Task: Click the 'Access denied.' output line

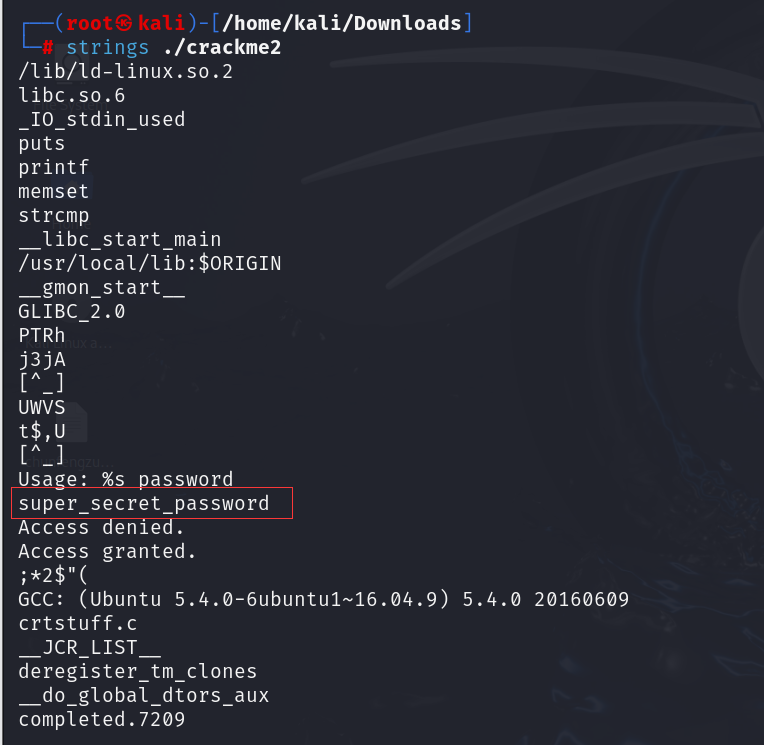Action: pos(101,527)
